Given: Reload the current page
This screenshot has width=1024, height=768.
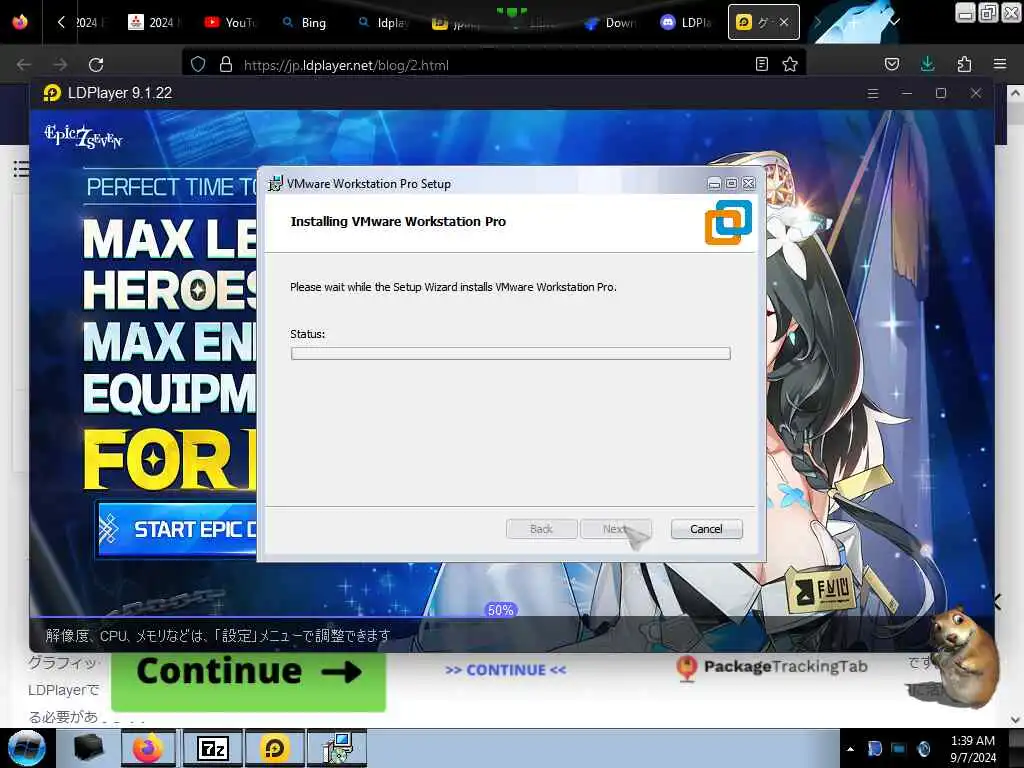Looking at the screenshot, I should coord(96,64).
